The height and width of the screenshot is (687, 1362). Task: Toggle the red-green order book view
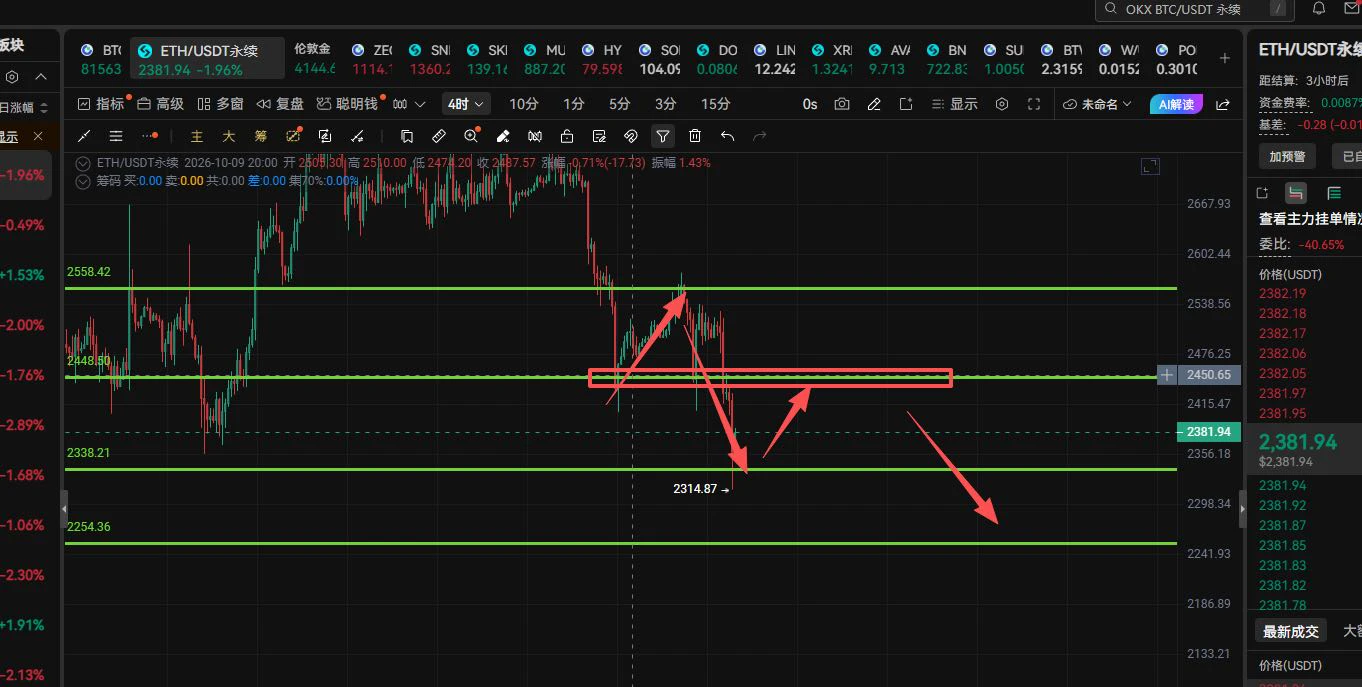tap(1296, 193)
